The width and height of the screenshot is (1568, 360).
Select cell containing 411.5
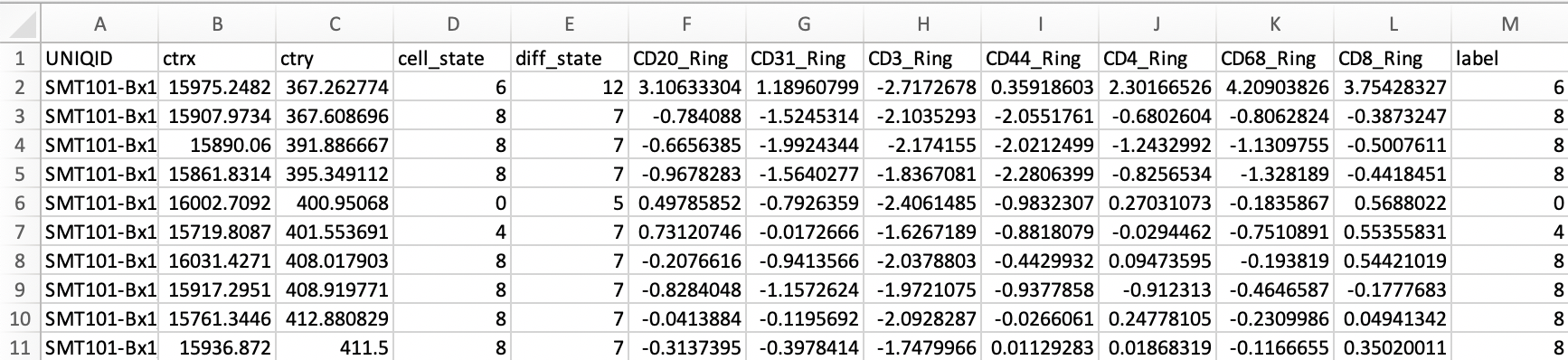[335, 347]
